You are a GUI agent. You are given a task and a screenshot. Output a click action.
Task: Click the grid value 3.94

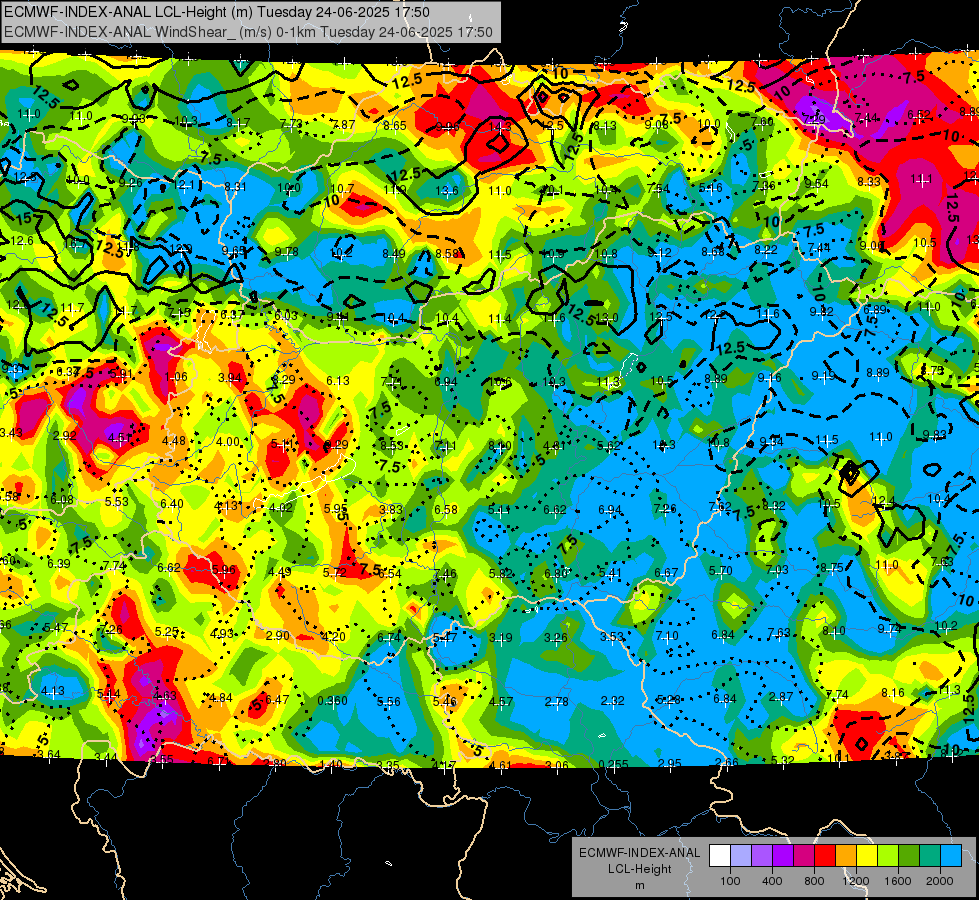pyautogui.click(x=230, y=378)
